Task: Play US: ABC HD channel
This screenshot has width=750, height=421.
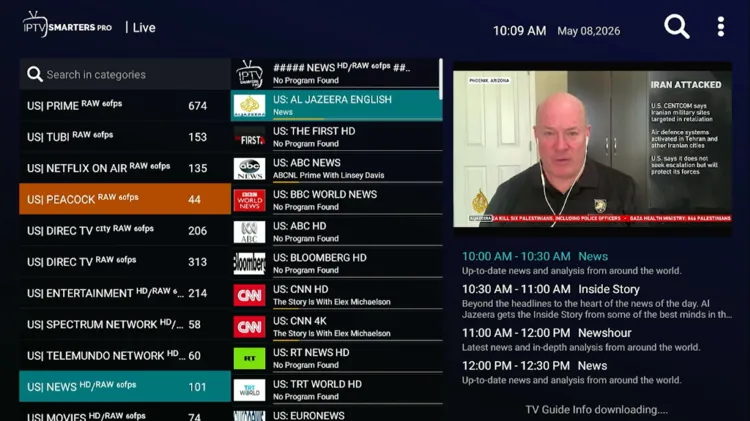Action: point(337,232)
